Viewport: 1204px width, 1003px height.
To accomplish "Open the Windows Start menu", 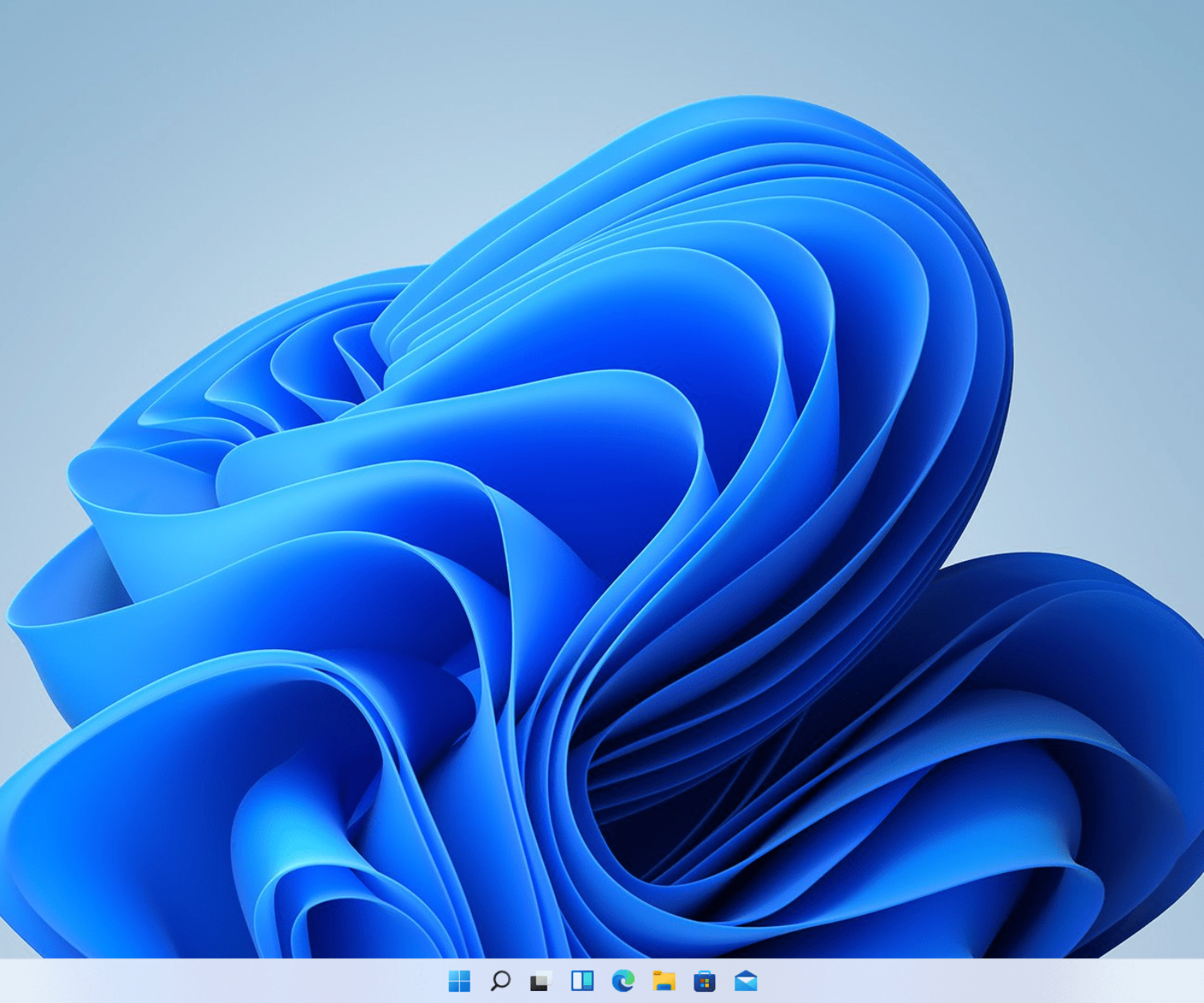I will pyautogui.click(x=459, y=981).
